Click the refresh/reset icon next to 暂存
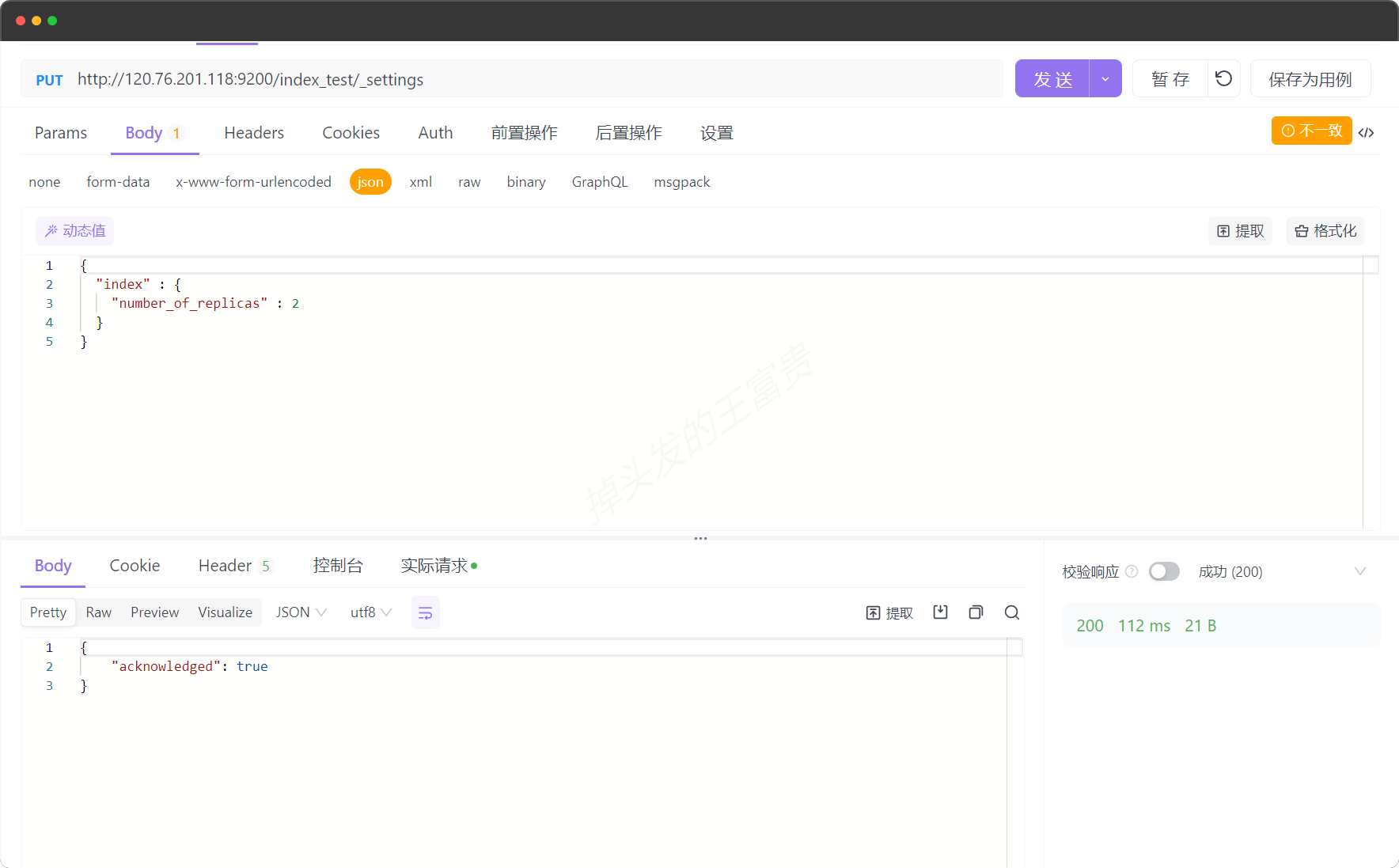This screenshot has height=868, width=1399. (1223, 78)
